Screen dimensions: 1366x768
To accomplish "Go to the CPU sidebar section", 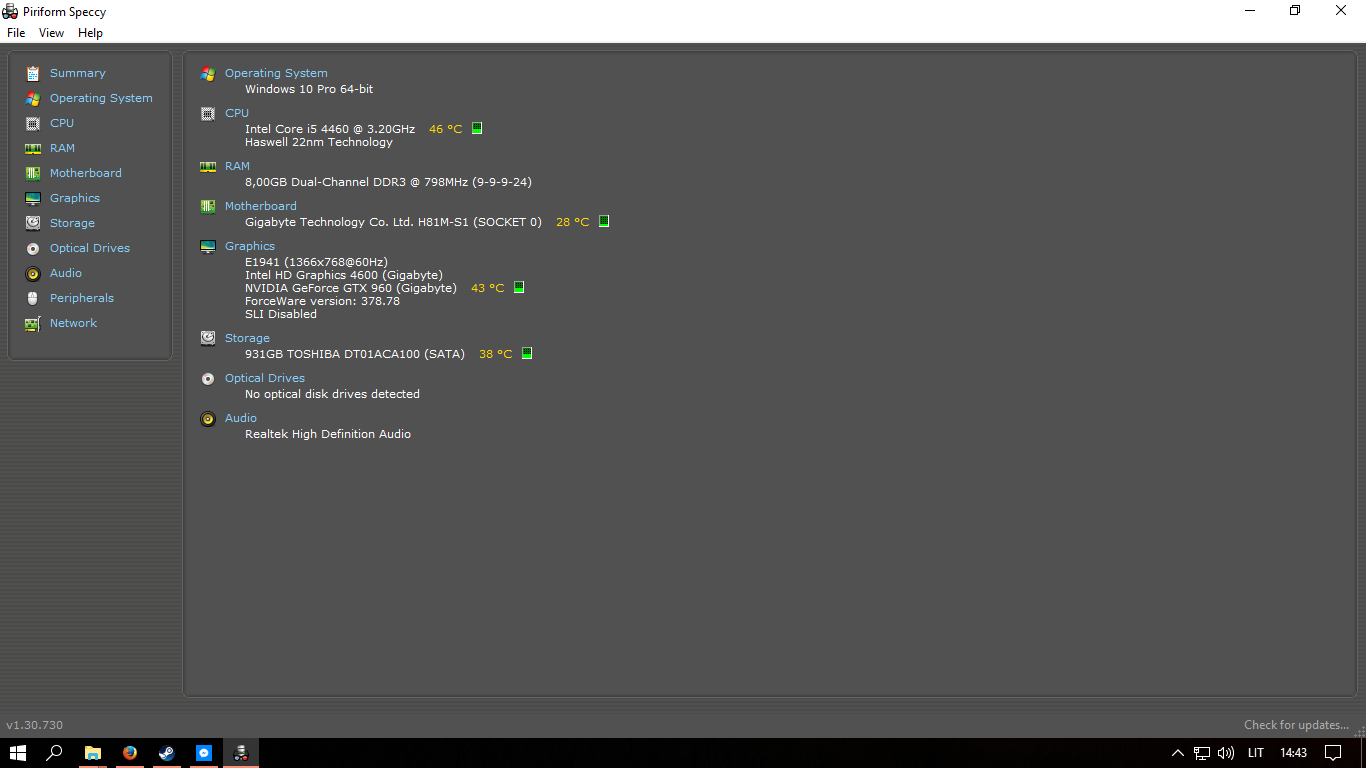I will coord(62,123).
